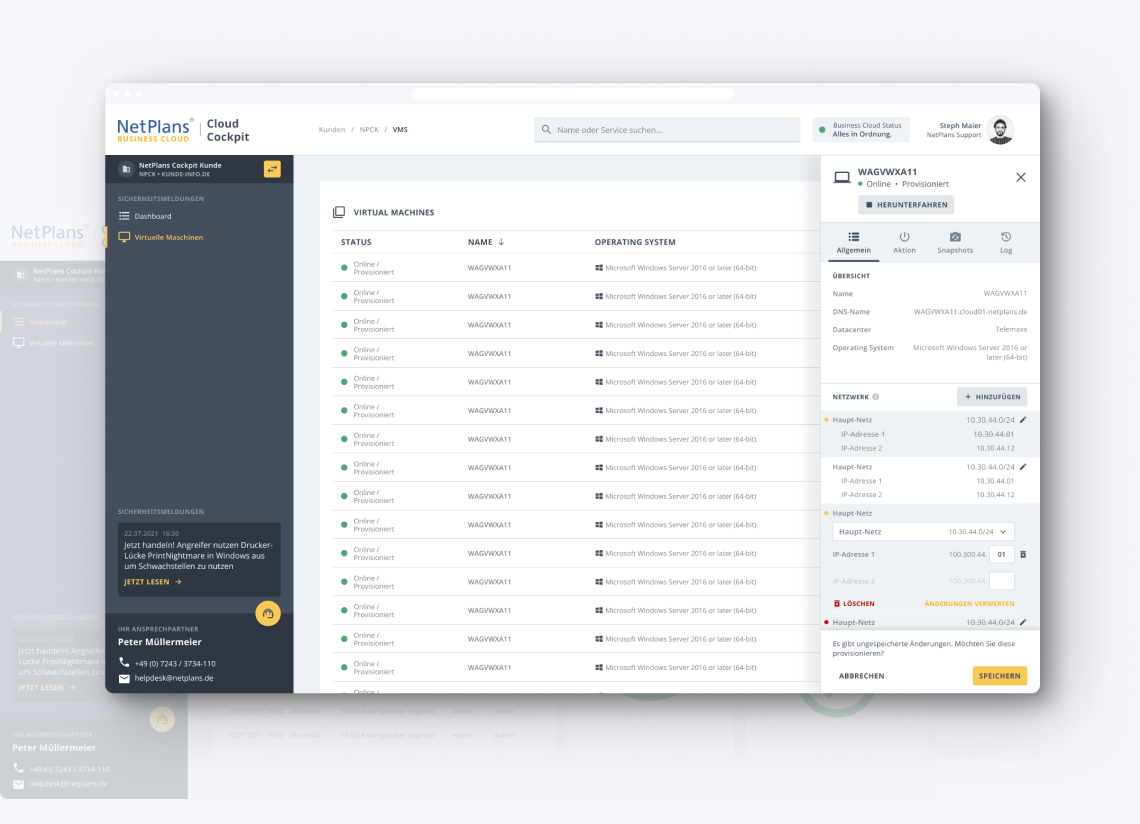Viewport: 1140px width, 824px height.
Task: Switch to the Aktion tab
Action: [904, 242]
